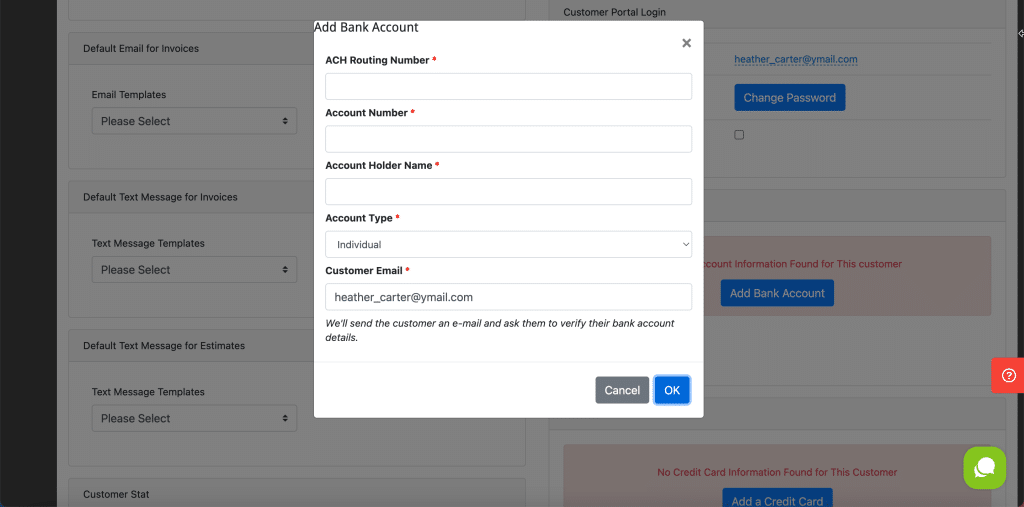Confirm bank account with OK
Image resolution: width=1024 pixels, height=507 pixels.
(672, 390)
